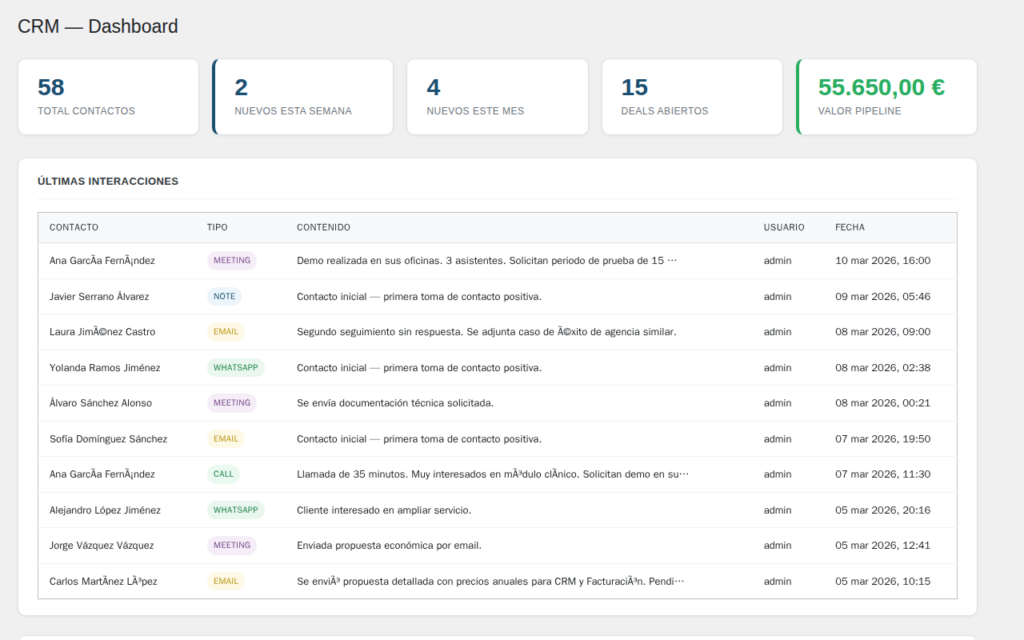Click the EMAIL badge on Laura Jiménez's row
Viewport: 1024px width, 640px height.
coord(225,331)
